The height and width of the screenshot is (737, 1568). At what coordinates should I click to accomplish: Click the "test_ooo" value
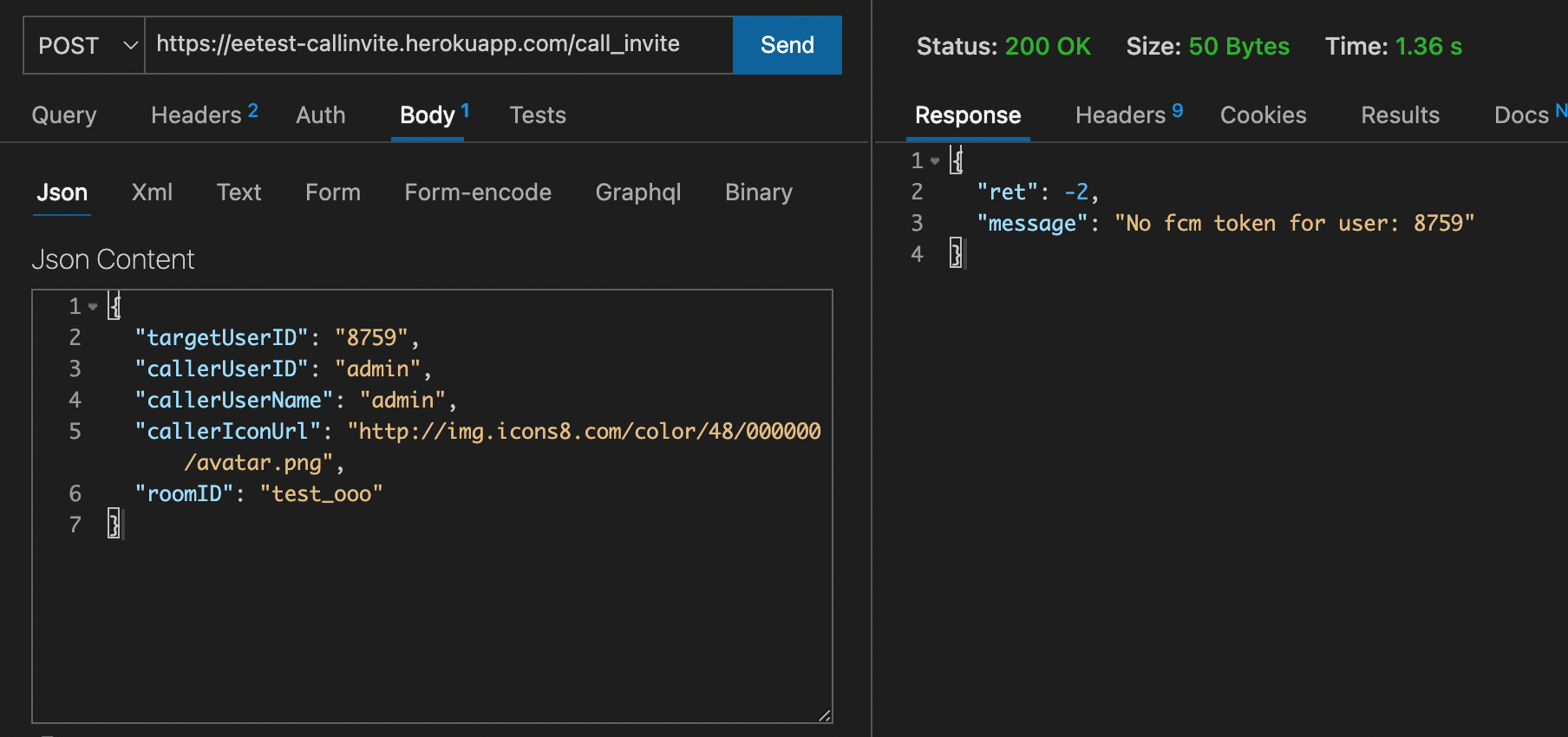point(321,494)
